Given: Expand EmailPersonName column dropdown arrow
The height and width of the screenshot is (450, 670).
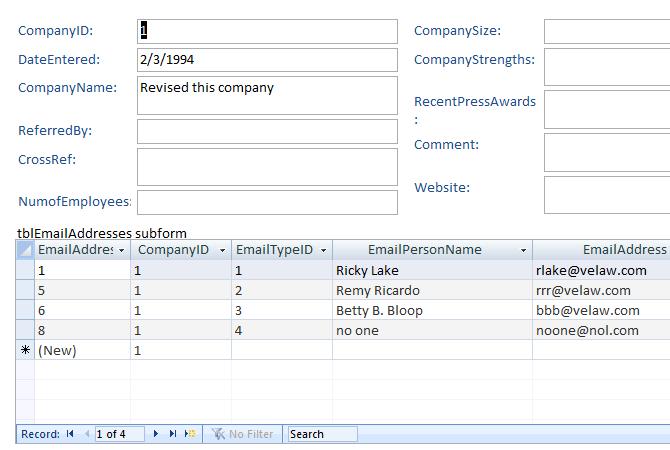Looking at the screenshot, I should 523,250.
